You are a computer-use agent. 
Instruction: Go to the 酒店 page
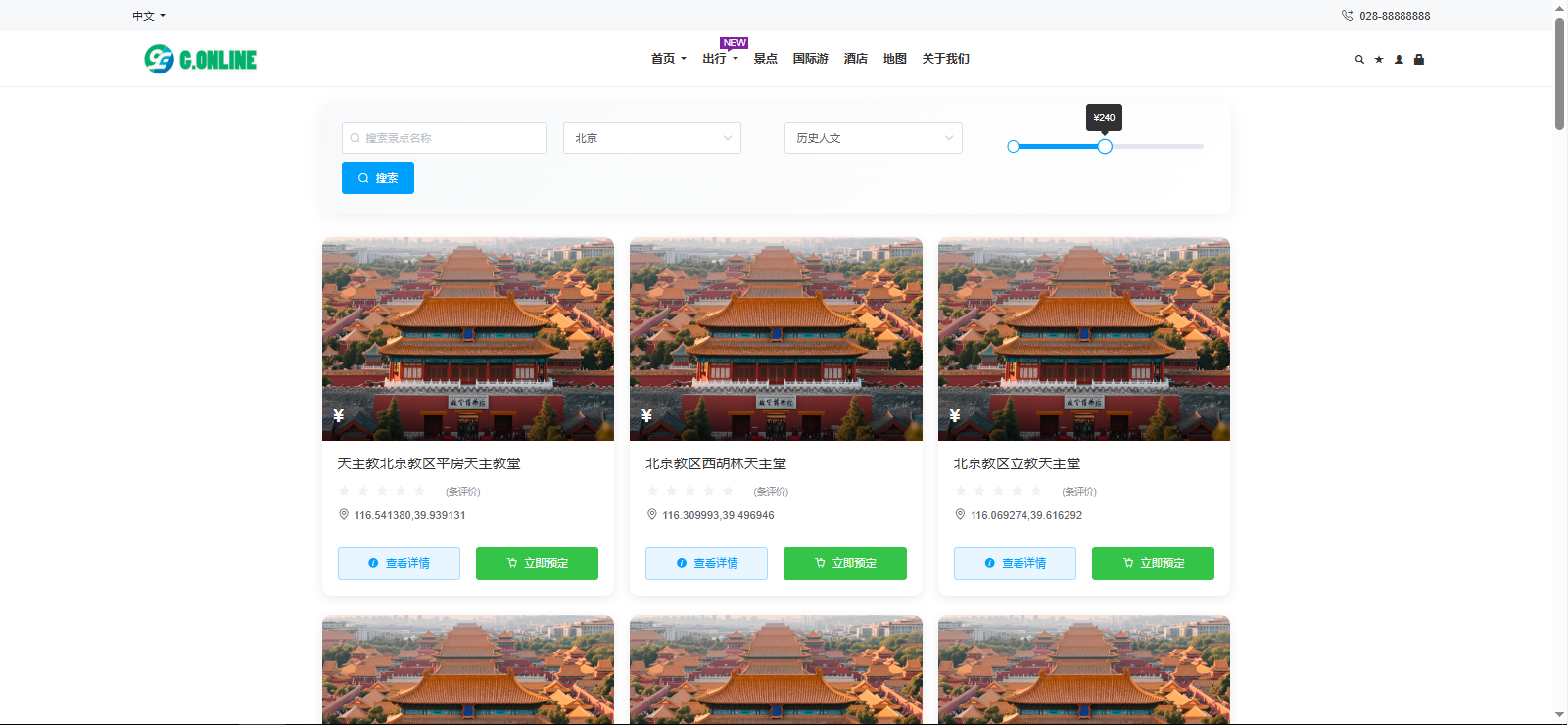tap(856, 59)
